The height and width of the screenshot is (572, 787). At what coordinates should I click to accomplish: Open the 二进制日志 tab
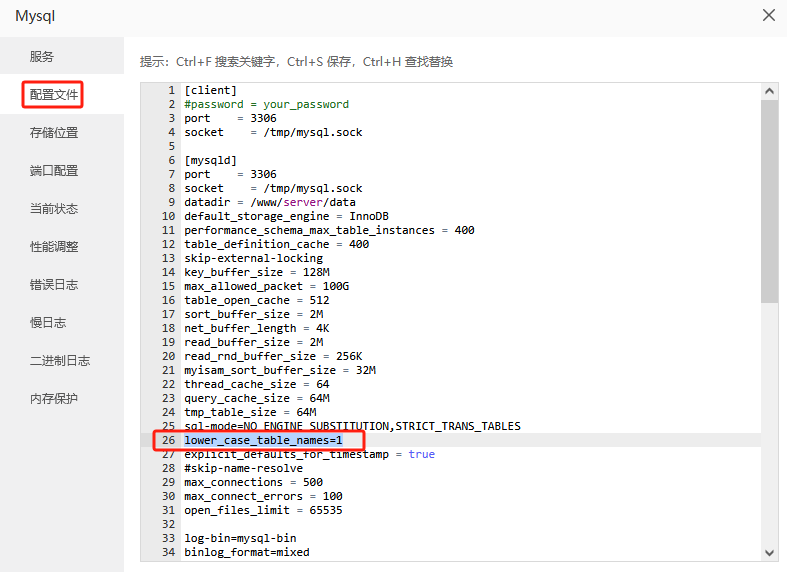click(x=60, y=360)
